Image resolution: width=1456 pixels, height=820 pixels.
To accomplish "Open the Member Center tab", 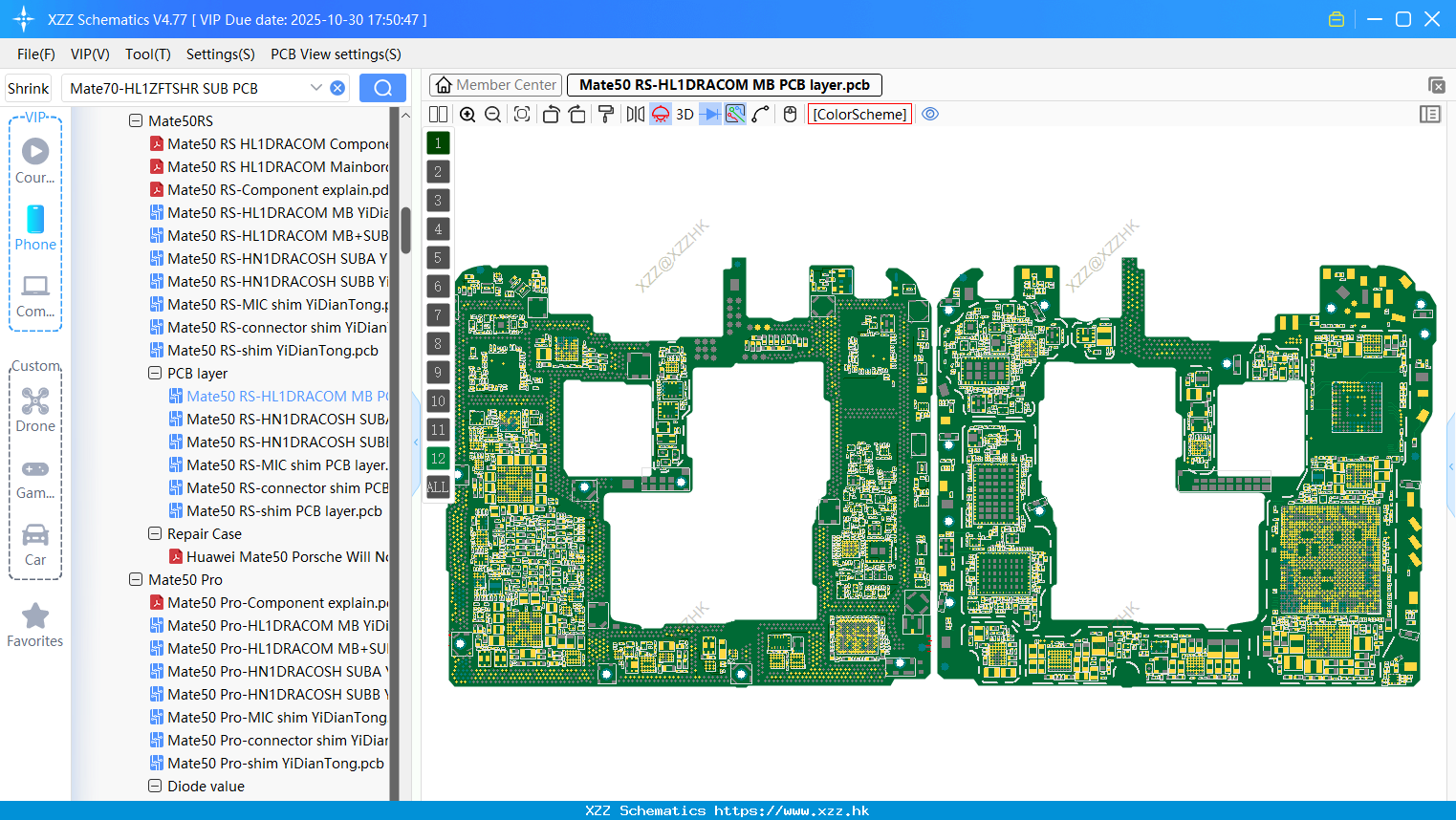I will coord(495,85).
